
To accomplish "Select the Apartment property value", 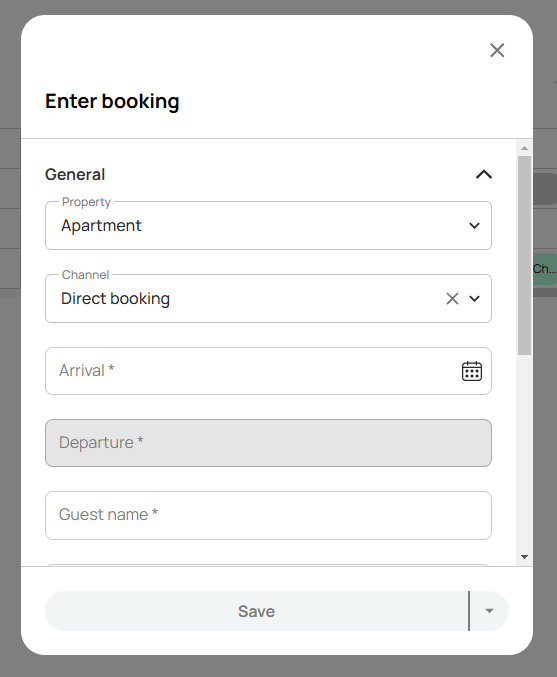I will click(101, 225).
